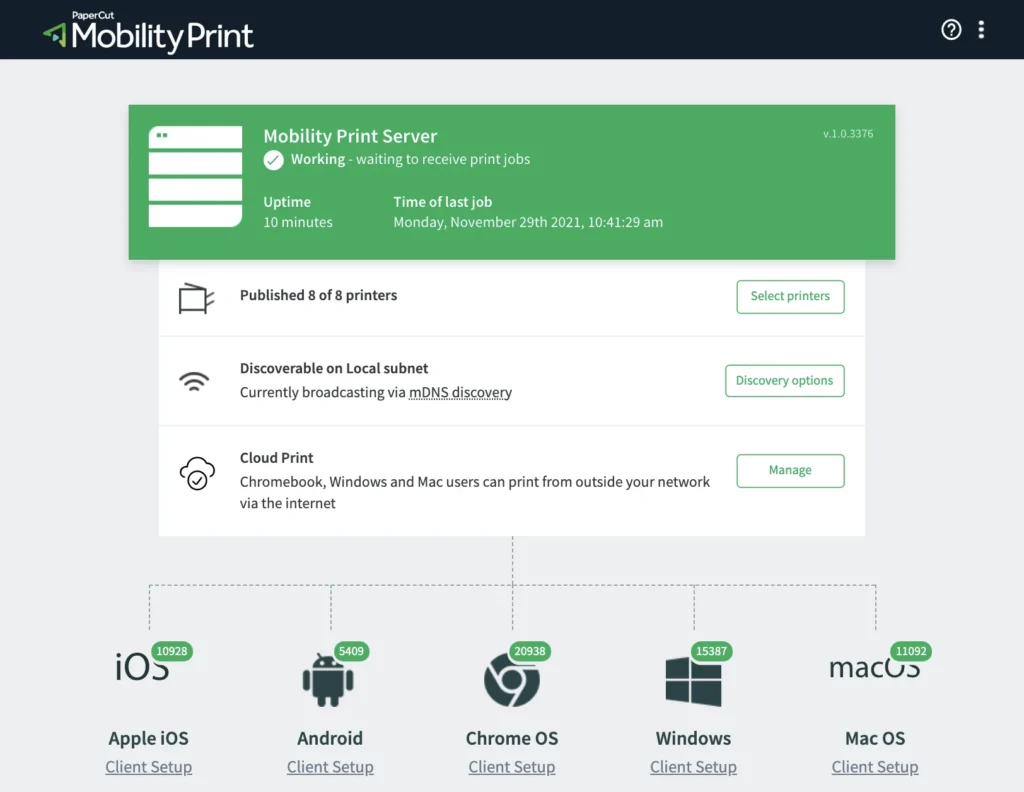Viewport: 1024px width, 792px height.
Task: Follow the mDNS discovery link
Action: 460,393
